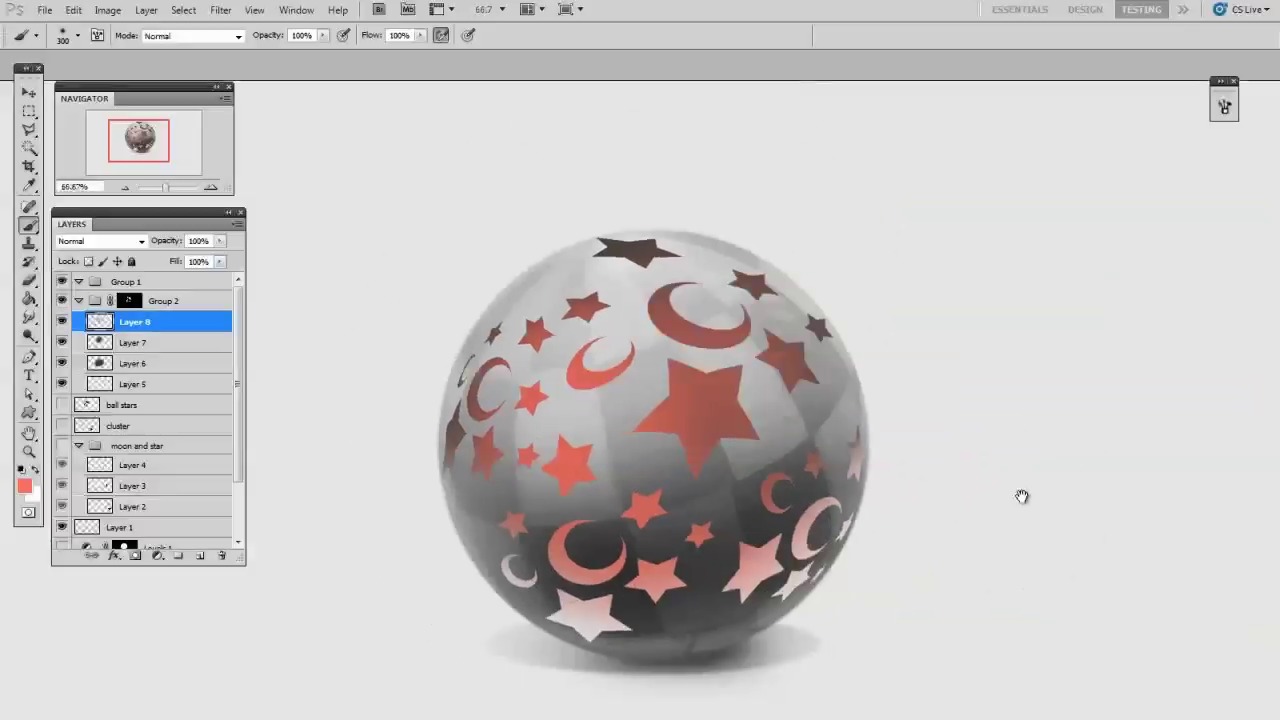
Task: Select the Brush tool in toolbox
Action: (x=29, y=225)
